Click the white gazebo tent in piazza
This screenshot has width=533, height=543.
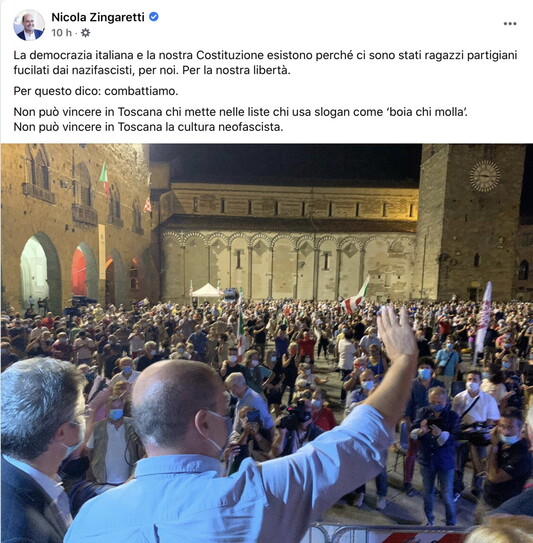click(x=207, y=291)
